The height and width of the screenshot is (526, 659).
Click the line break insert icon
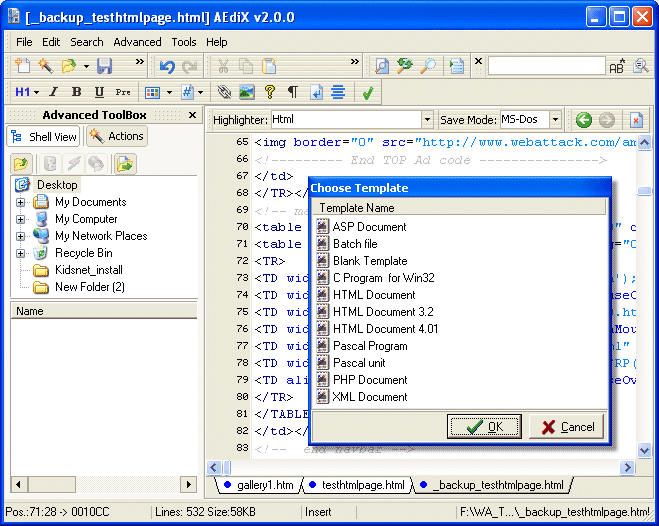[x=316, y=92]
